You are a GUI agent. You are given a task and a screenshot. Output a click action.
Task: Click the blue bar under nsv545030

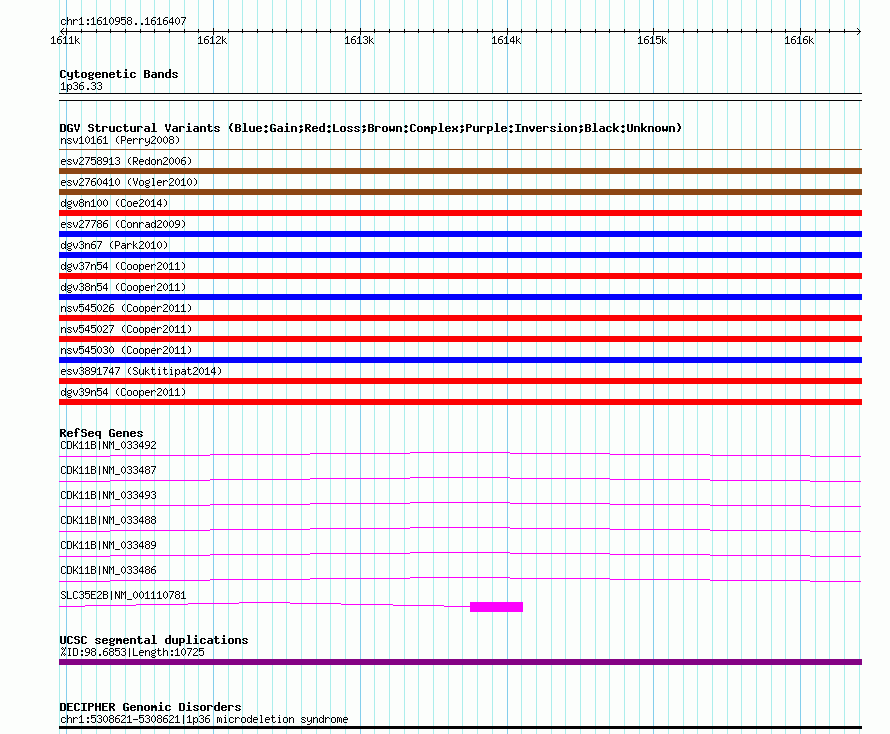[460, 360]
